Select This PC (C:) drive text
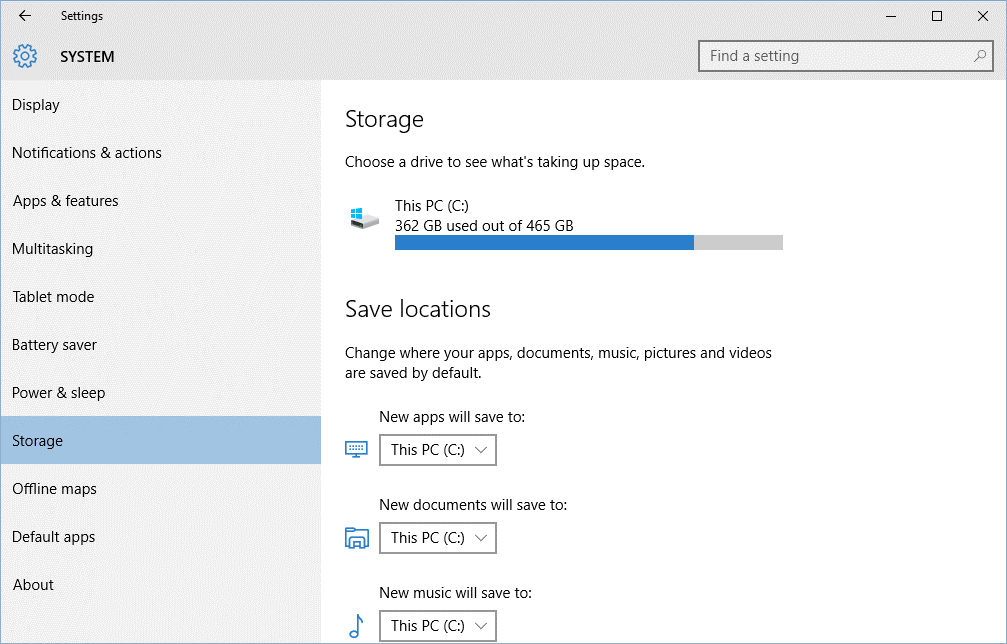 432,206
